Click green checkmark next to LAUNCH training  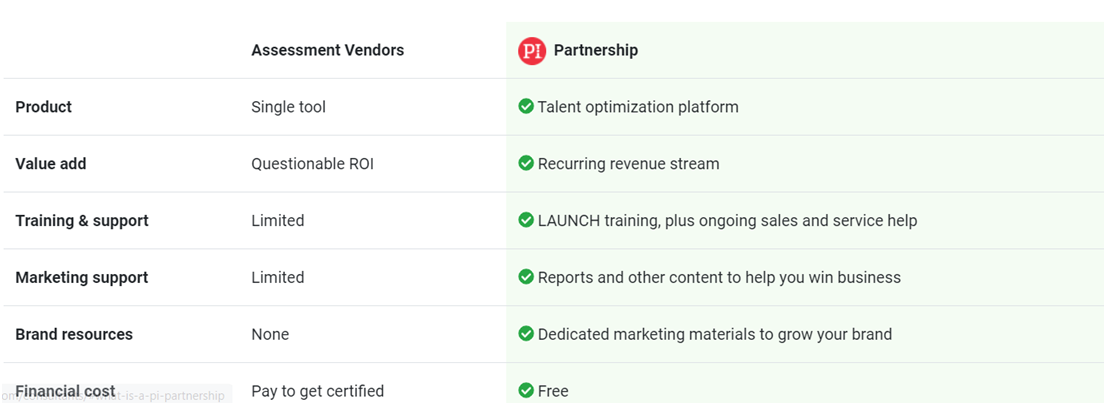pos(526,220)
